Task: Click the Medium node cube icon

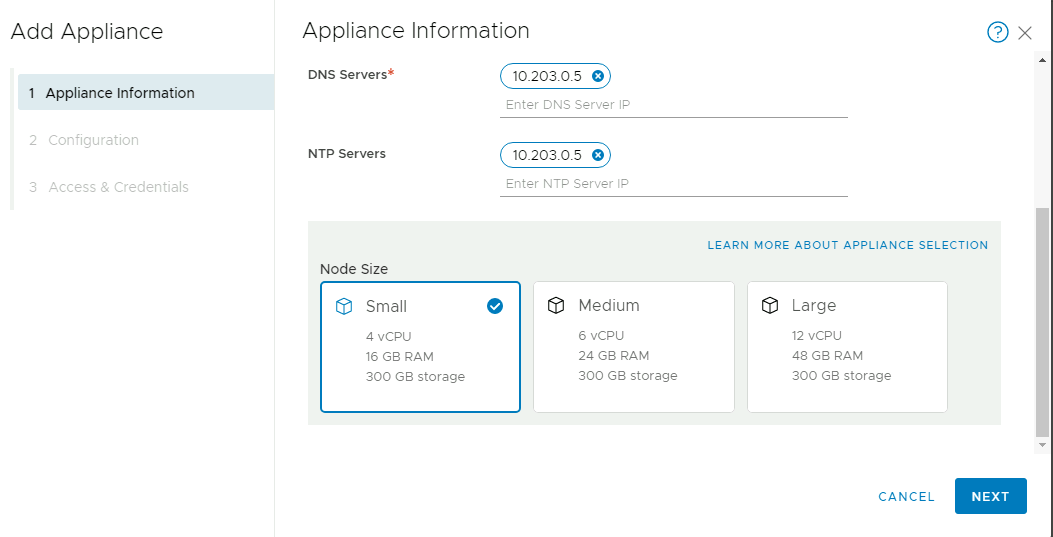Action: (556, 306)
